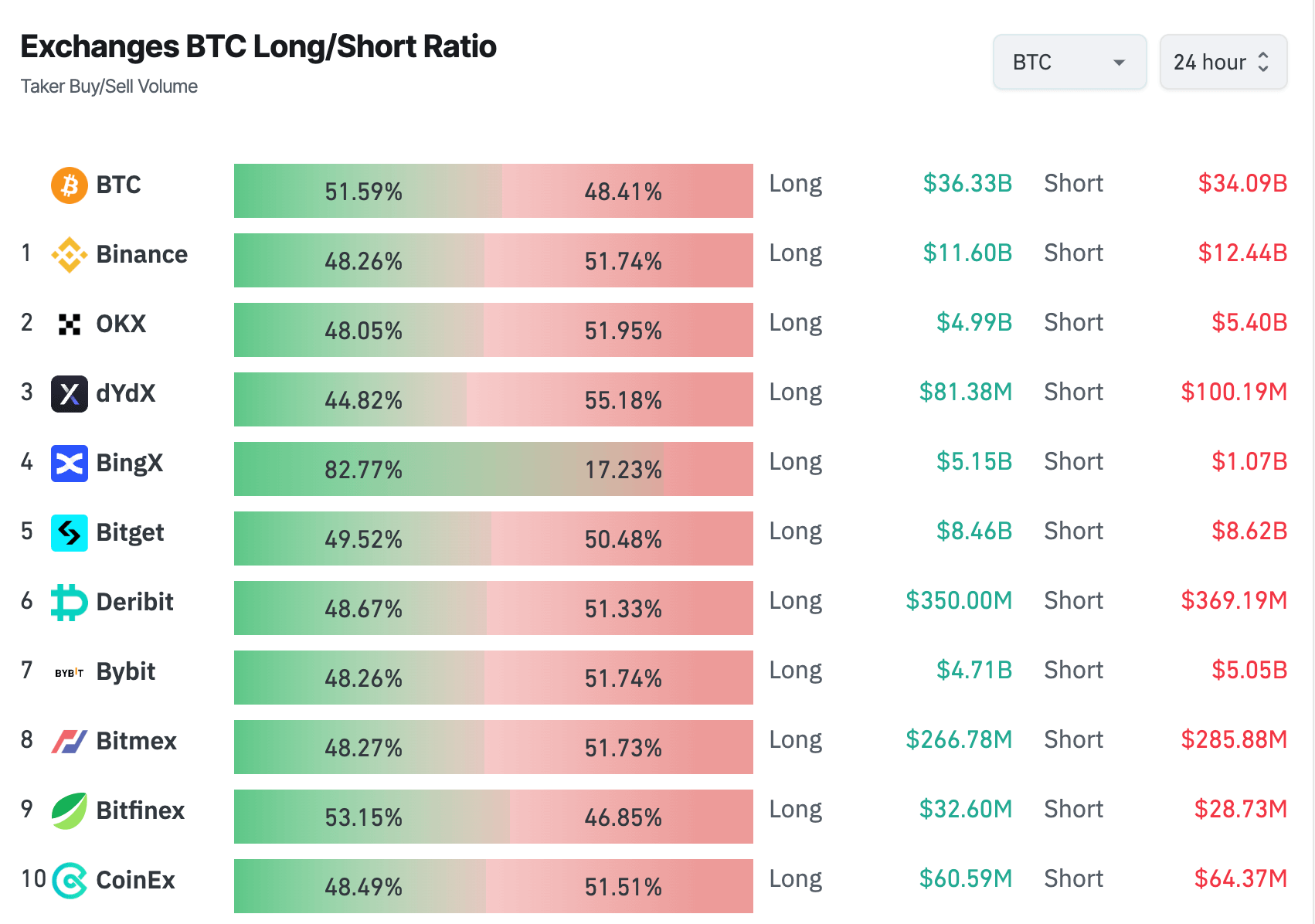The height and width of the screenshot is (924, 1315).
Task: Click the $36.33B total long value
Action: [967, 183]
